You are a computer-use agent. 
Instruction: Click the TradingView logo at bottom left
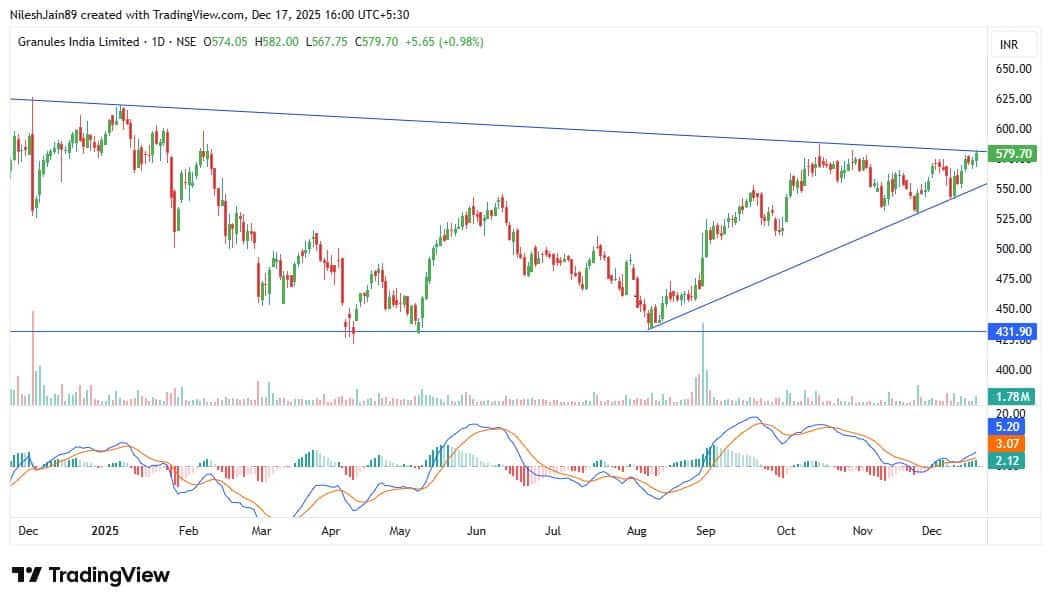[x=90, y=575]
